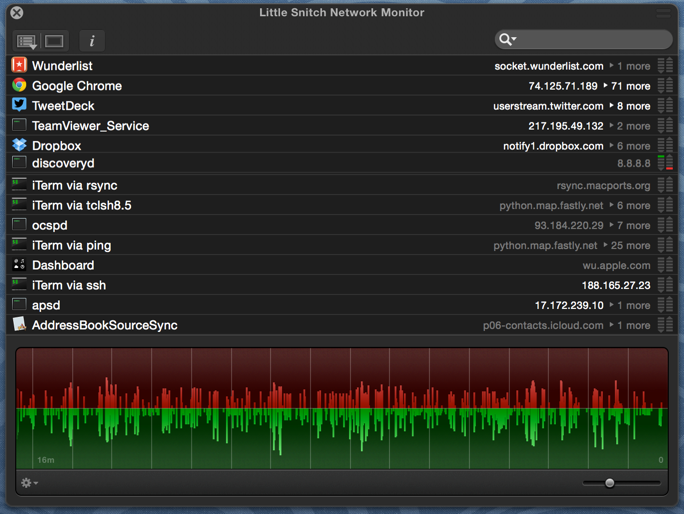The width and height of the screenshot is (684, 514).
Task: Select the iTerm via ssh row name
Action: point(69,285)
